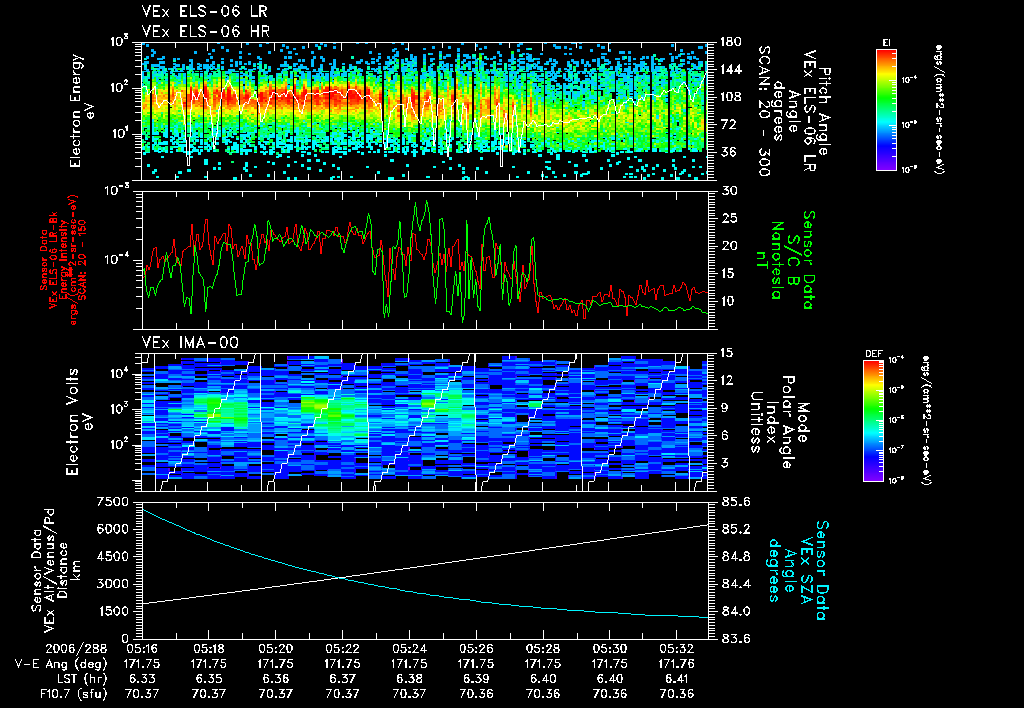
Task: Click the 9 polar angle index tick
Action: (724, 408)
